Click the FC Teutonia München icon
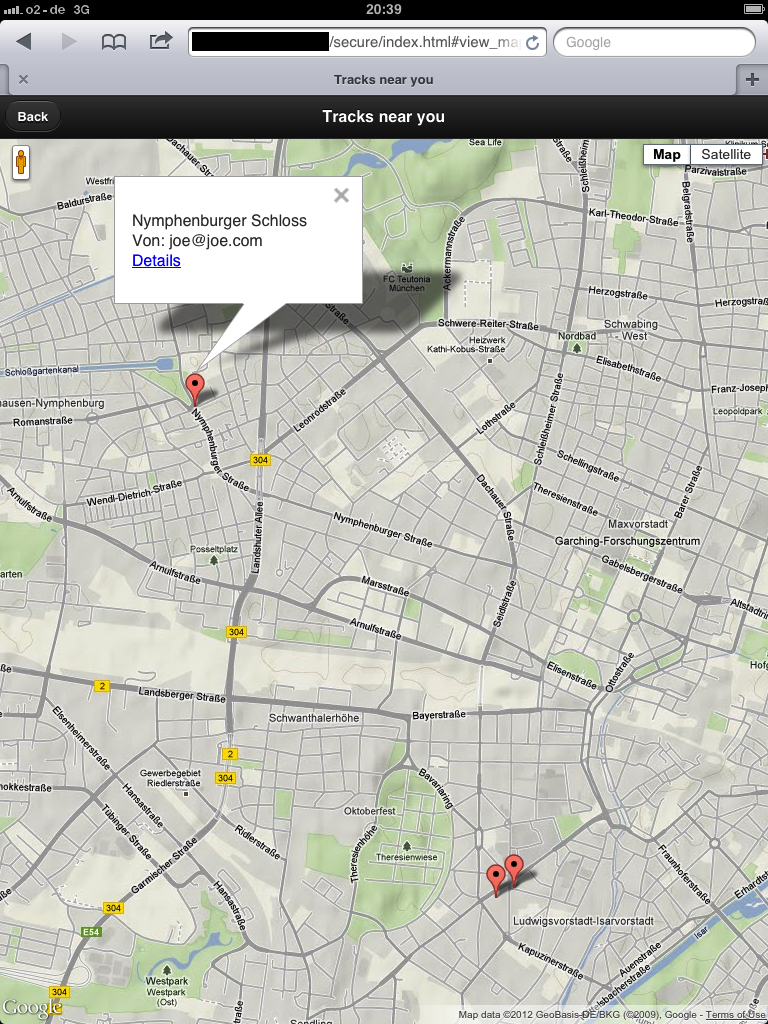The height and width of the screenshot is (1024, 768). [x=408, y=268]
